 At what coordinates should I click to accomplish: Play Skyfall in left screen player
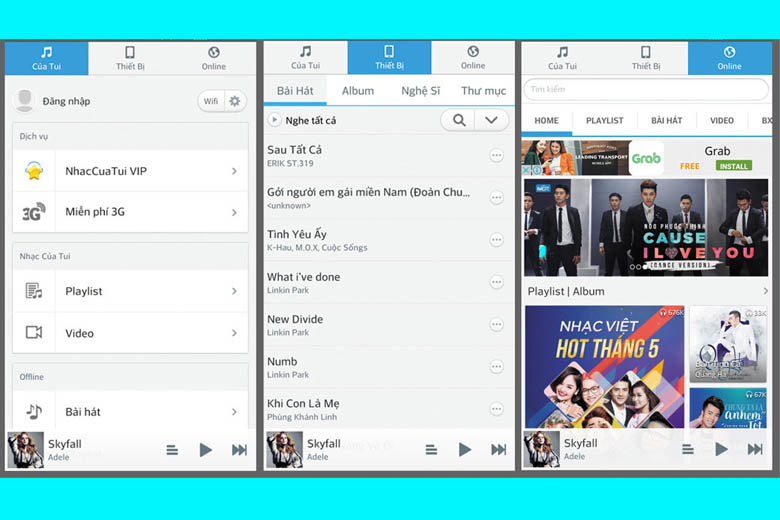pos(205,450)
